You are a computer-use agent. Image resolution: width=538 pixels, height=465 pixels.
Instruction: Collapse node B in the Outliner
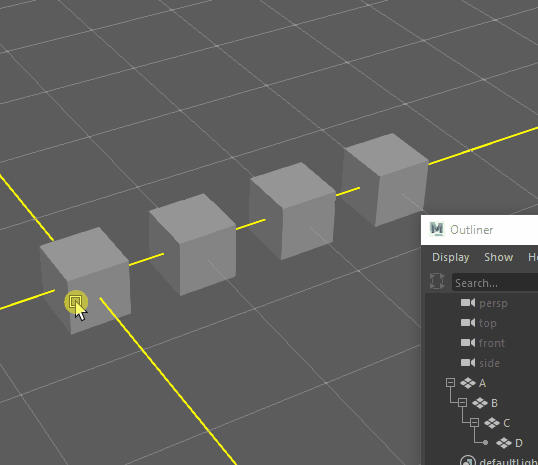(463, 402)
